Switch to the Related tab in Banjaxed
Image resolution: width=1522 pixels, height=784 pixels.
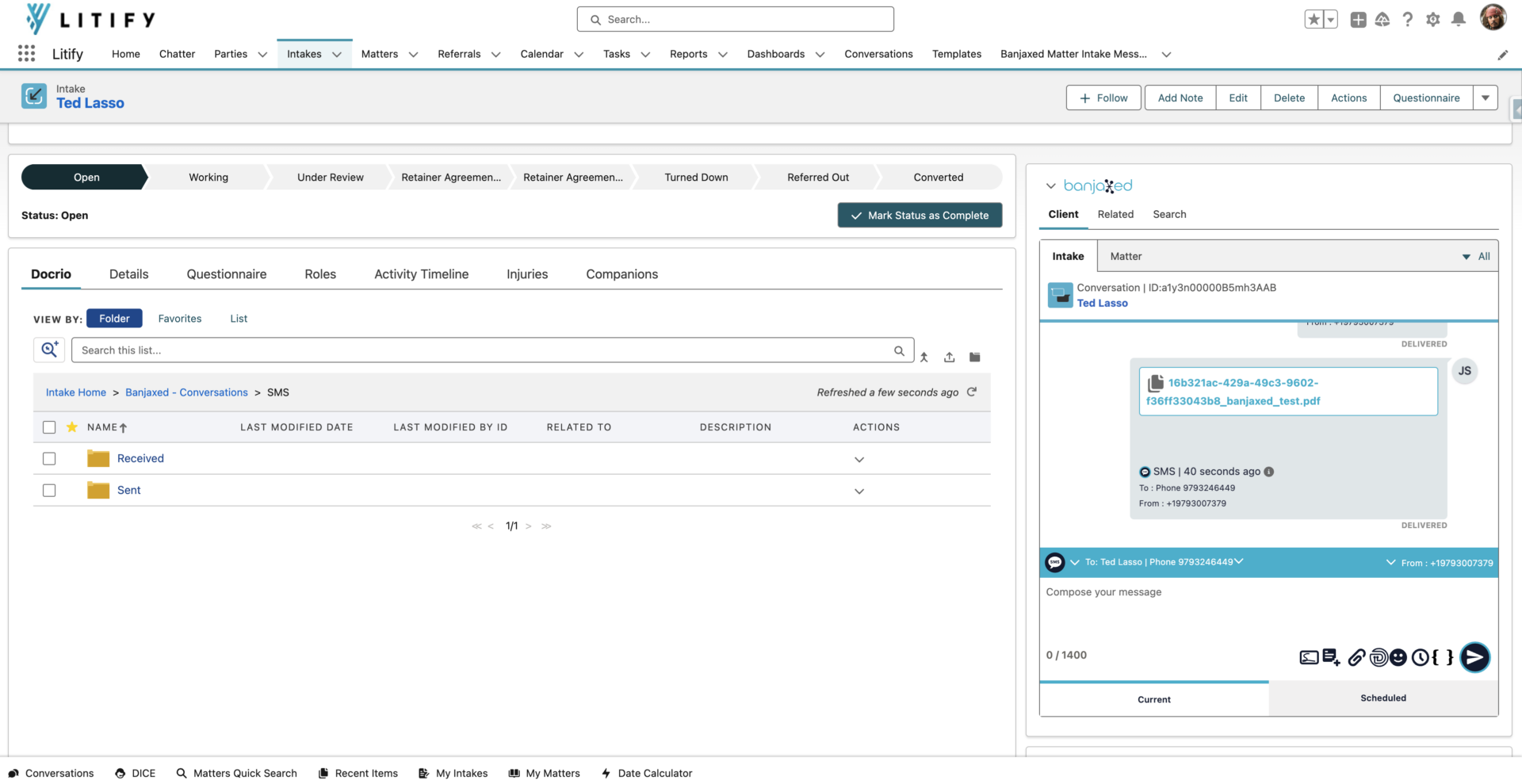click(x=1115, y=214)
